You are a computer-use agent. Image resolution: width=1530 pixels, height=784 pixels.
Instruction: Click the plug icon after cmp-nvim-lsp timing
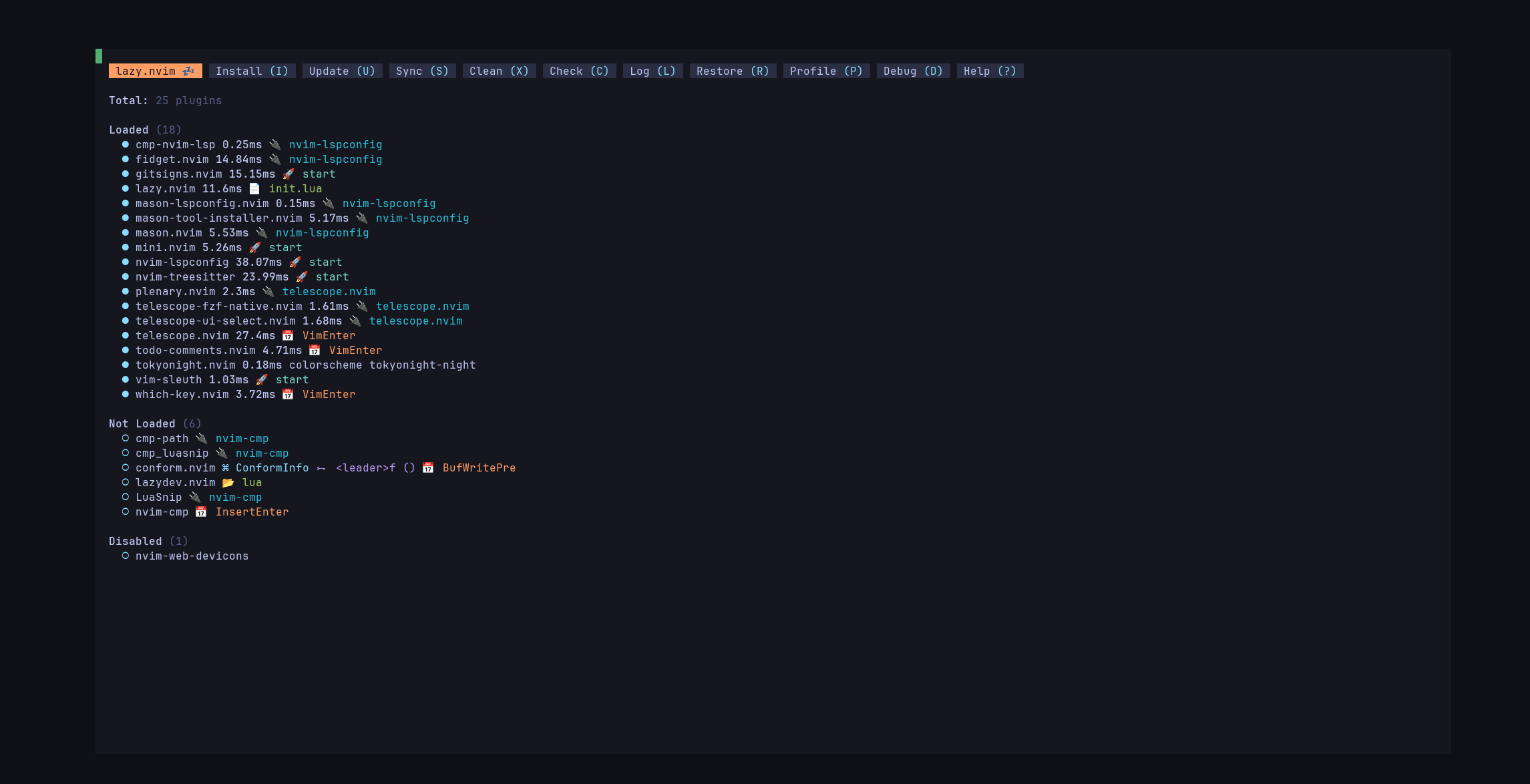click(x=275, y=145)
